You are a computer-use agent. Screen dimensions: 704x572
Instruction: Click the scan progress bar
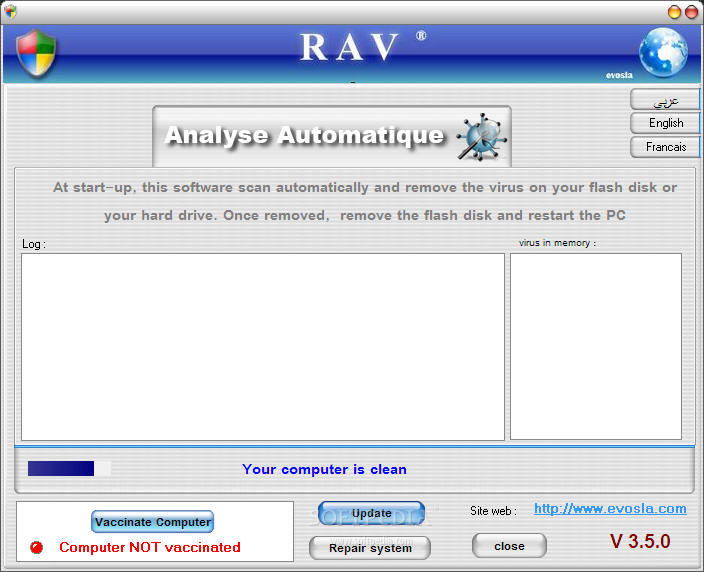[x=69, y=468]
